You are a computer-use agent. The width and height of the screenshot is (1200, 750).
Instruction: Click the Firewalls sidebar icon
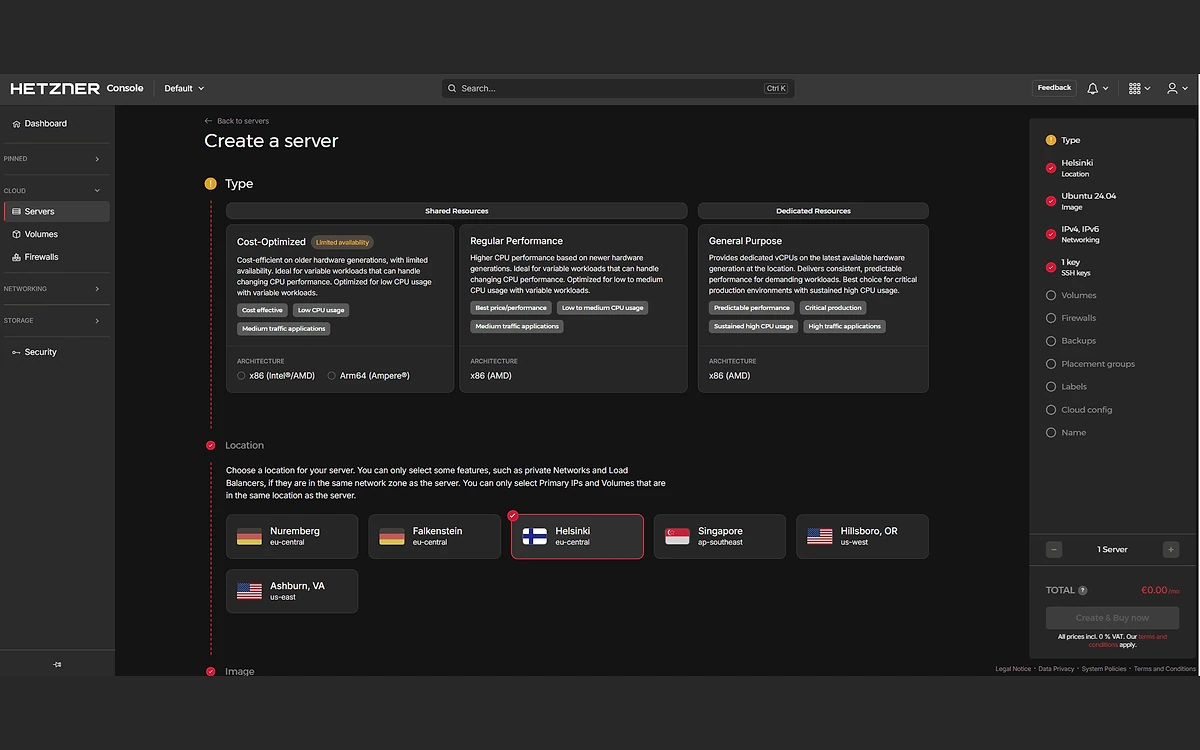[x=16, y=257]
